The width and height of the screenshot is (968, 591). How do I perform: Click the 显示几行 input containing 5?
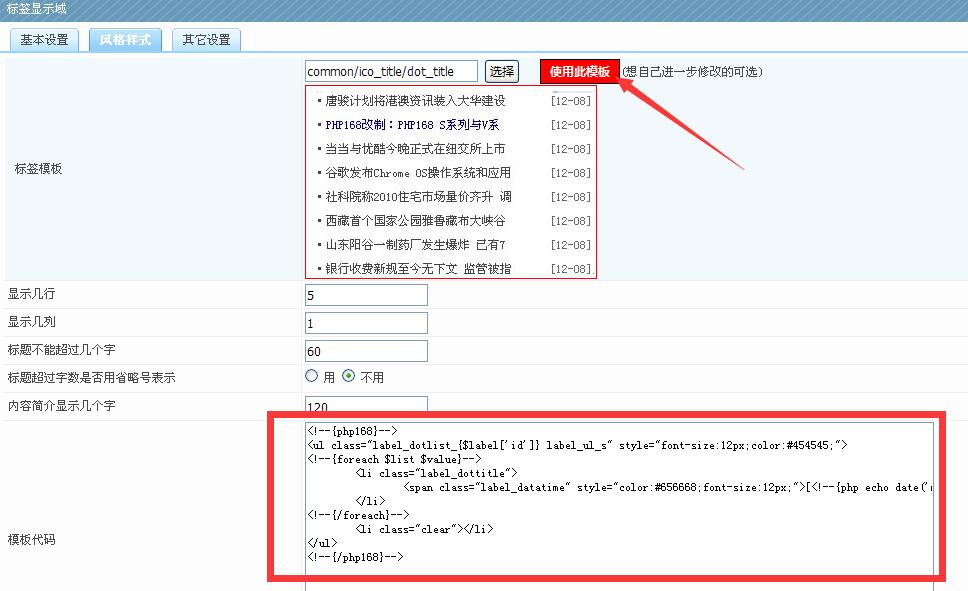coord(365,294)
